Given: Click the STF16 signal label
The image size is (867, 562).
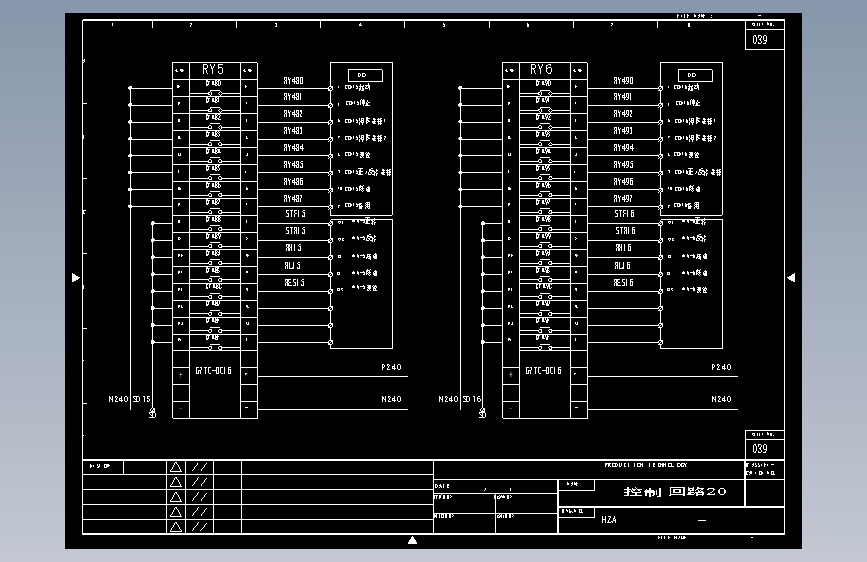Looking at the screenshot, I should [x=624, y=214].
